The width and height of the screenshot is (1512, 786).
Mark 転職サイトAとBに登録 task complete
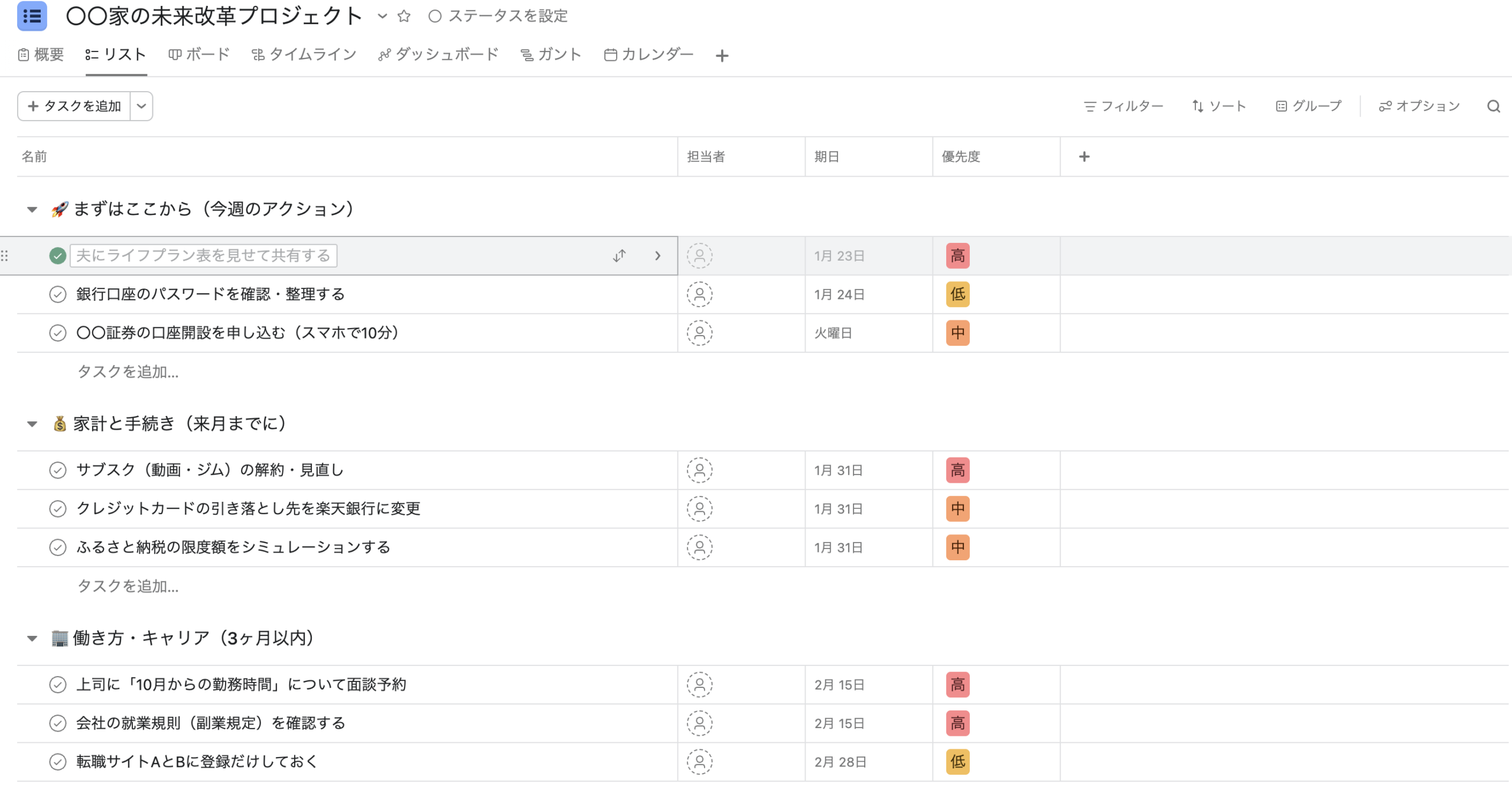tap(57, 762)
